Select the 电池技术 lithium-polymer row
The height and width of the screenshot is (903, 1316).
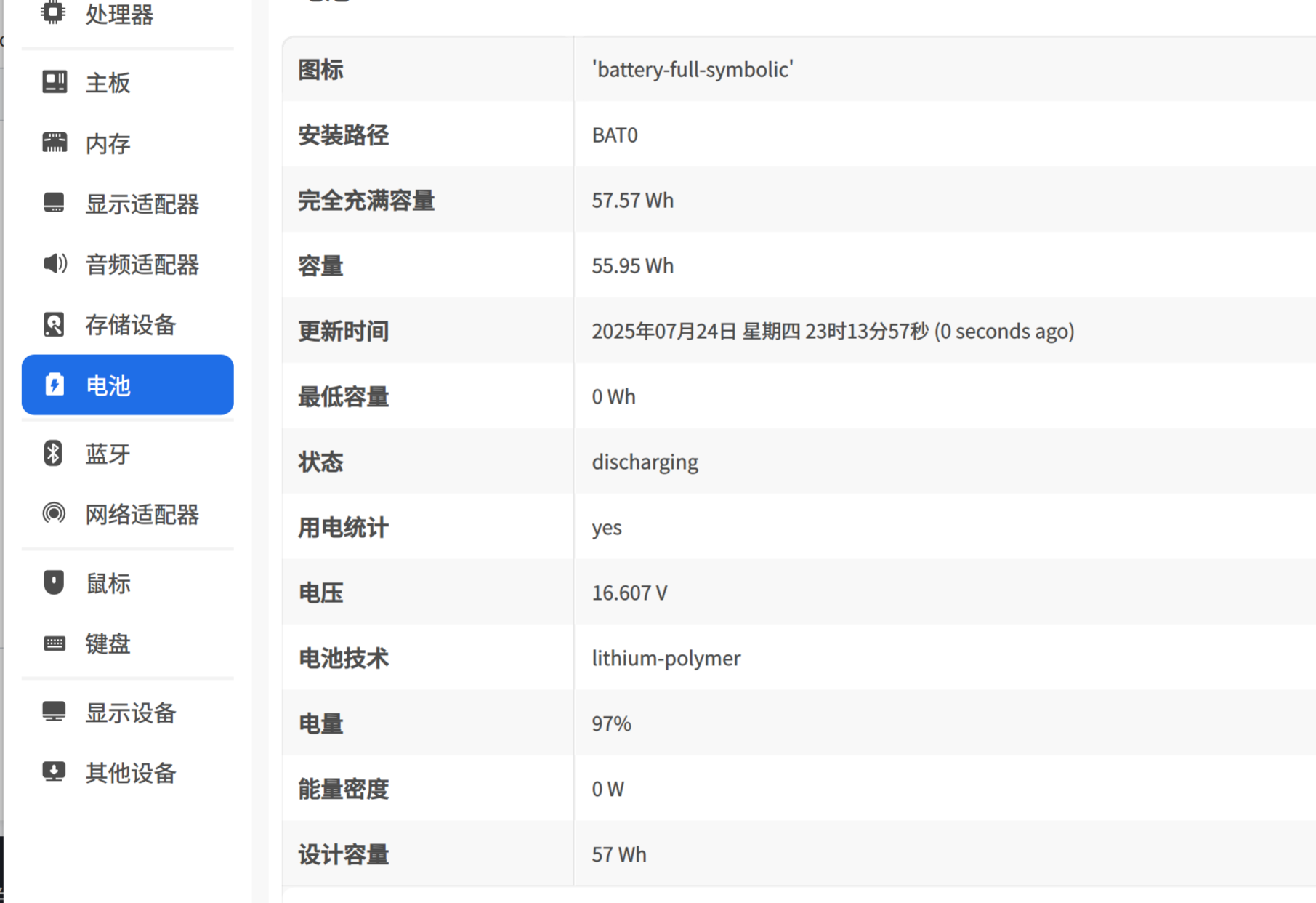tap(799, 658)
